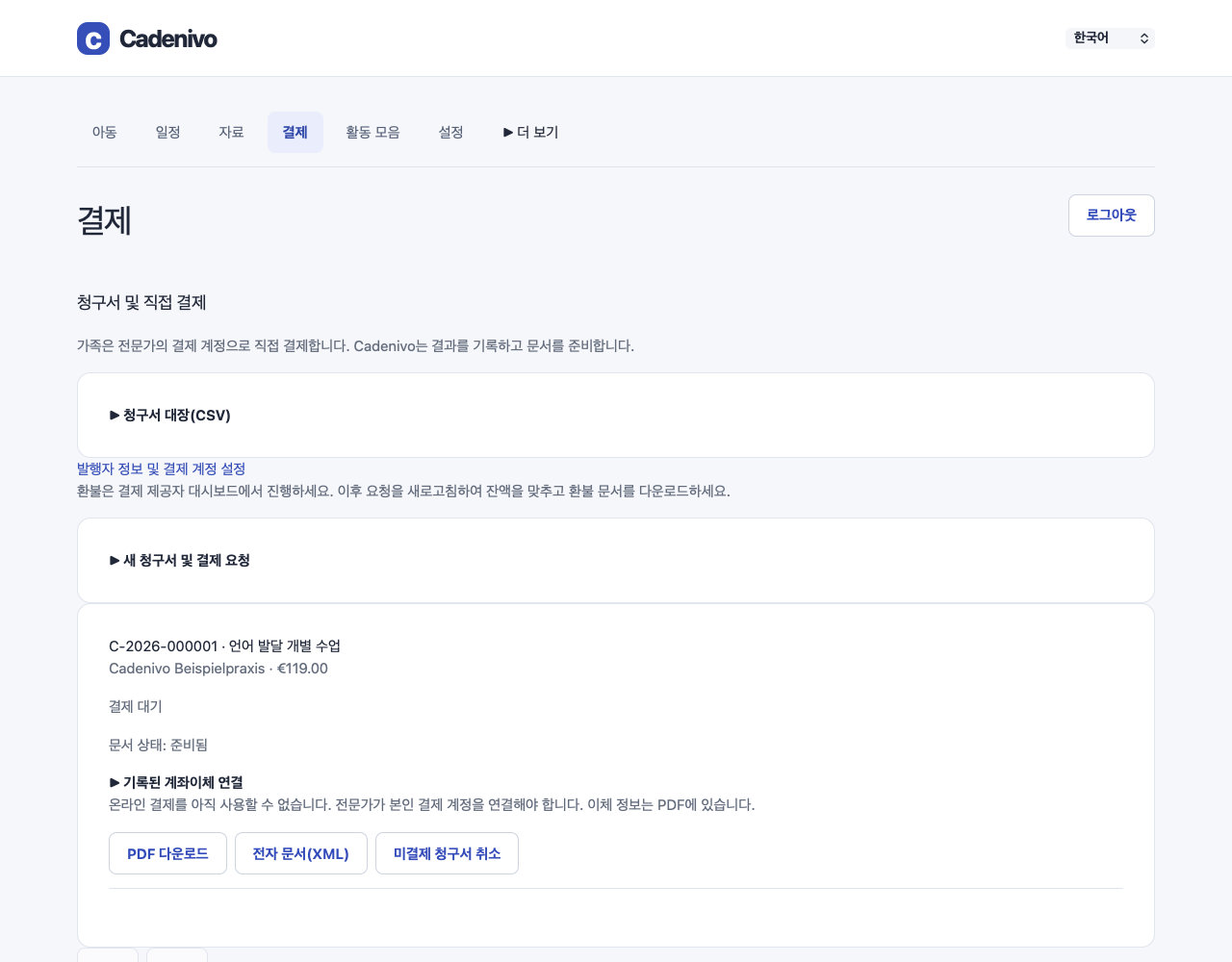Click the PDF 다운로드 button
The width and height of the screenshot is (1232, 962).
point(167,853)
